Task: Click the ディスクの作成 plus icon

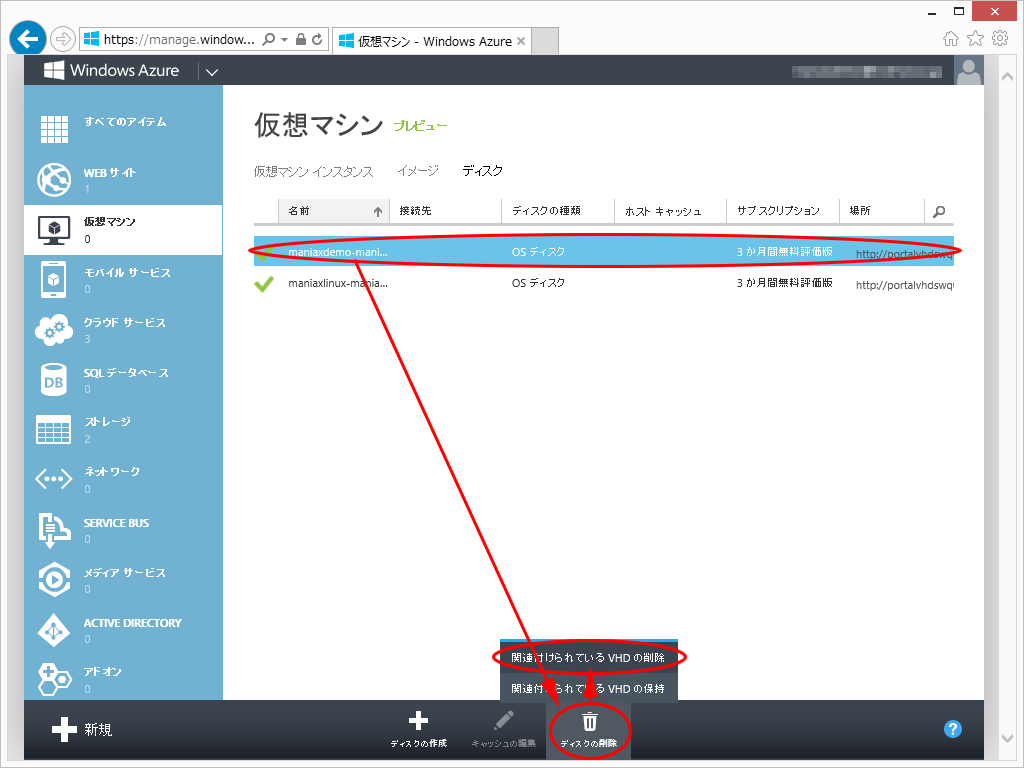Action: pyautogui.click(x=418, y=720)
